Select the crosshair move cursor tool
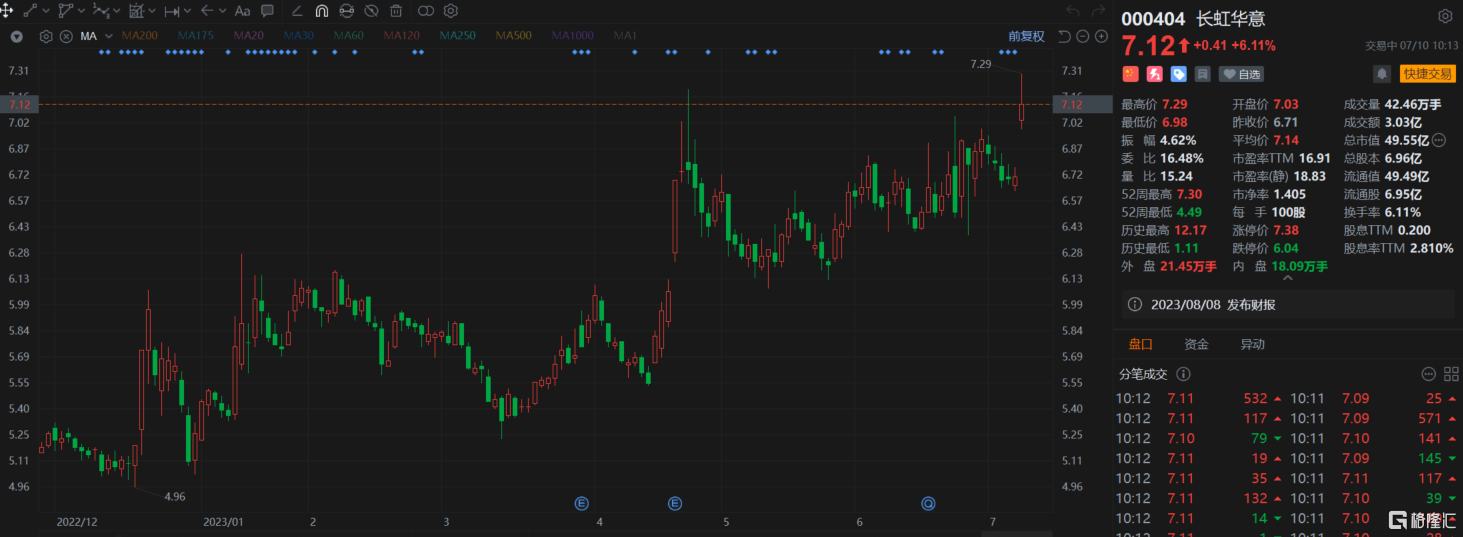The width and height of the screenshot is (1463, 537). (x=8, y=11)
